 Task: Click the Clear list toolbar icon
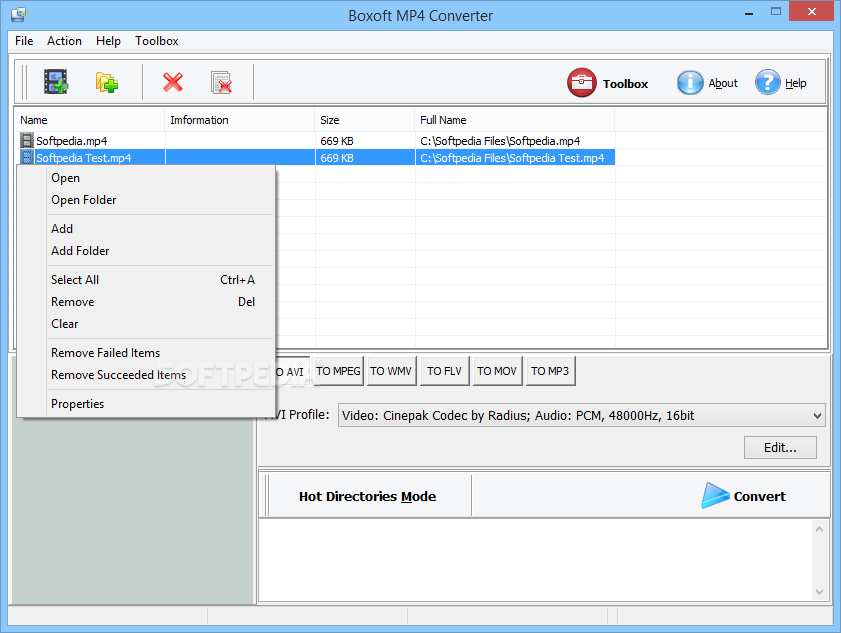(x=221, y=83)
